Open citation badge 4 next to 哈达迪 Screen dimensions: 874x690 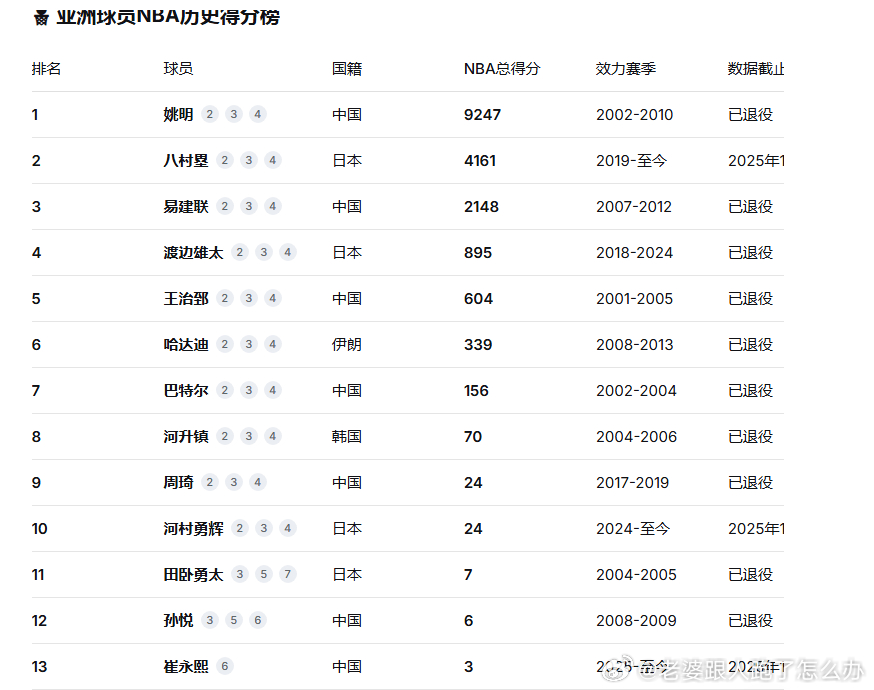pyautogui.click(x=273, y=344)
